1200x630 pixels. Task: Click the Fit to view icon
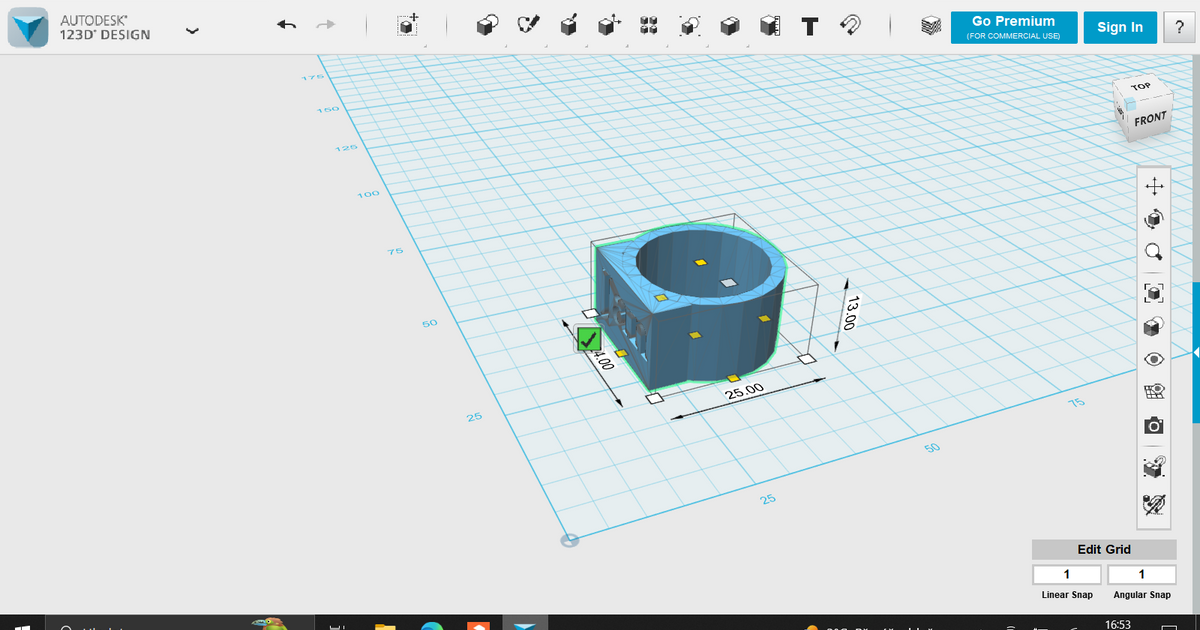click(1153, 292)
